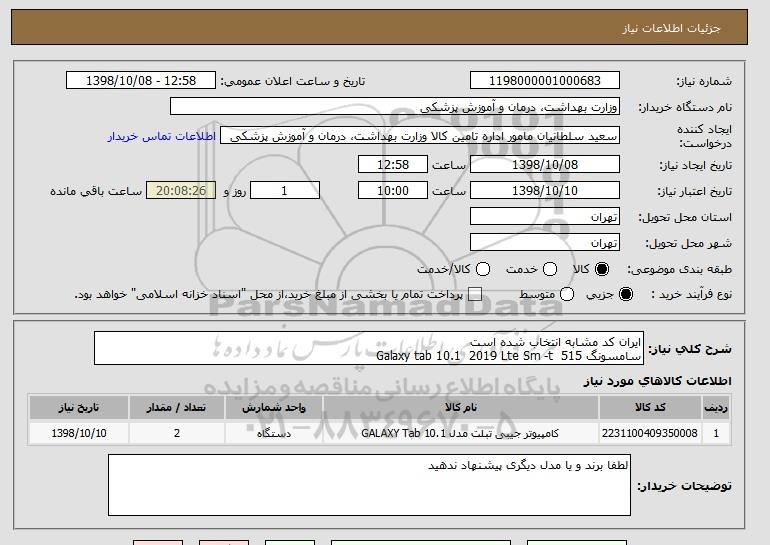This screenshot has height=545, width=770.
Task: Click the تعداد / مقدار column header
Action: tap(177, 408)
